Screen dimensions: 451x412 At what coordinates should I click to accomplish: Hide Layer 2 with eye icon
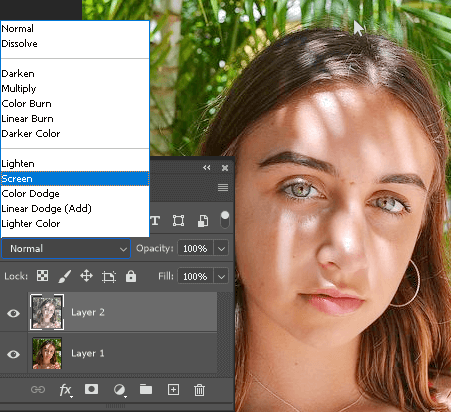click(x=13, y=313)
